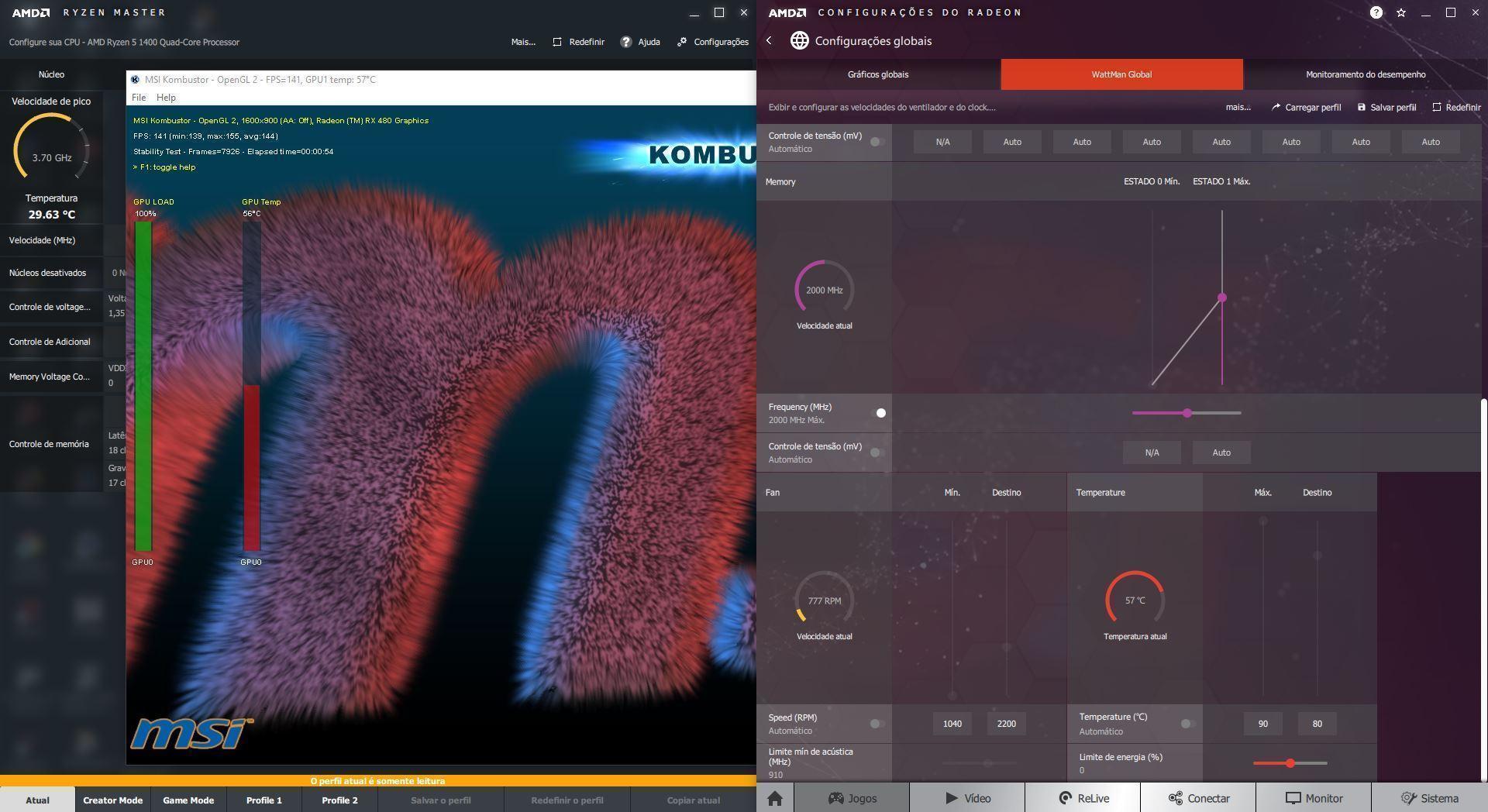Select Memory Voltage Co... row

point(51,377)
